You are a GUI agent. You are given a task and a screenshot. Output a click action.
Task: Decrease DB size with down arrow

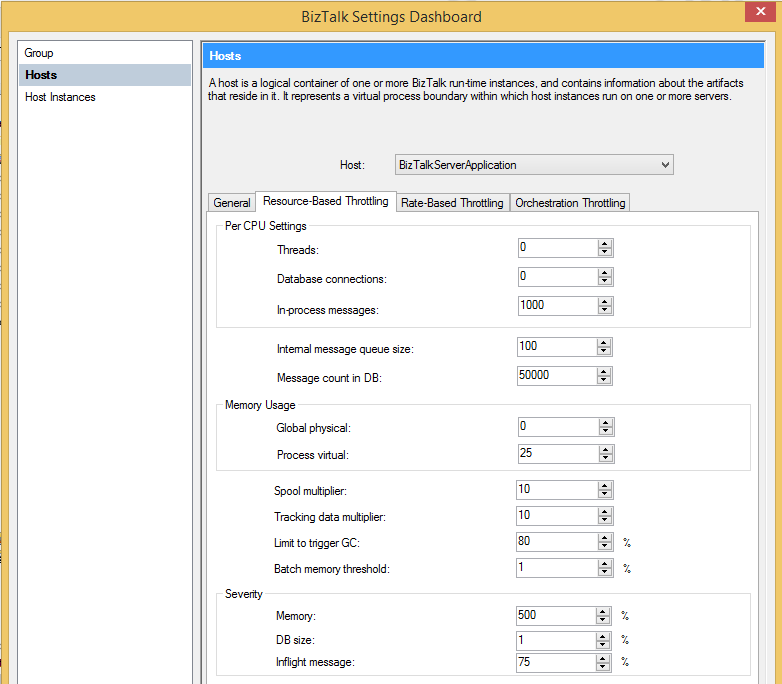coord(603,645)
